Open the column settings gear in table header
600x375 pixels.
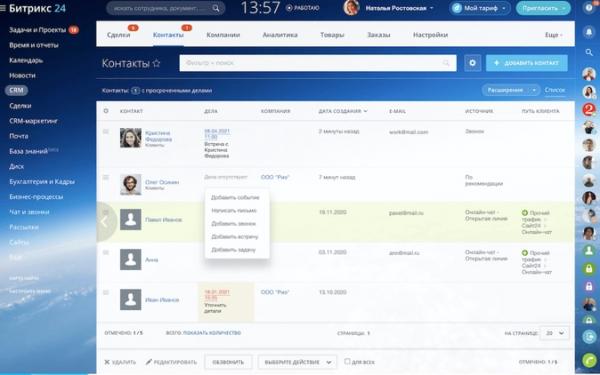click(x=106, y=111)
